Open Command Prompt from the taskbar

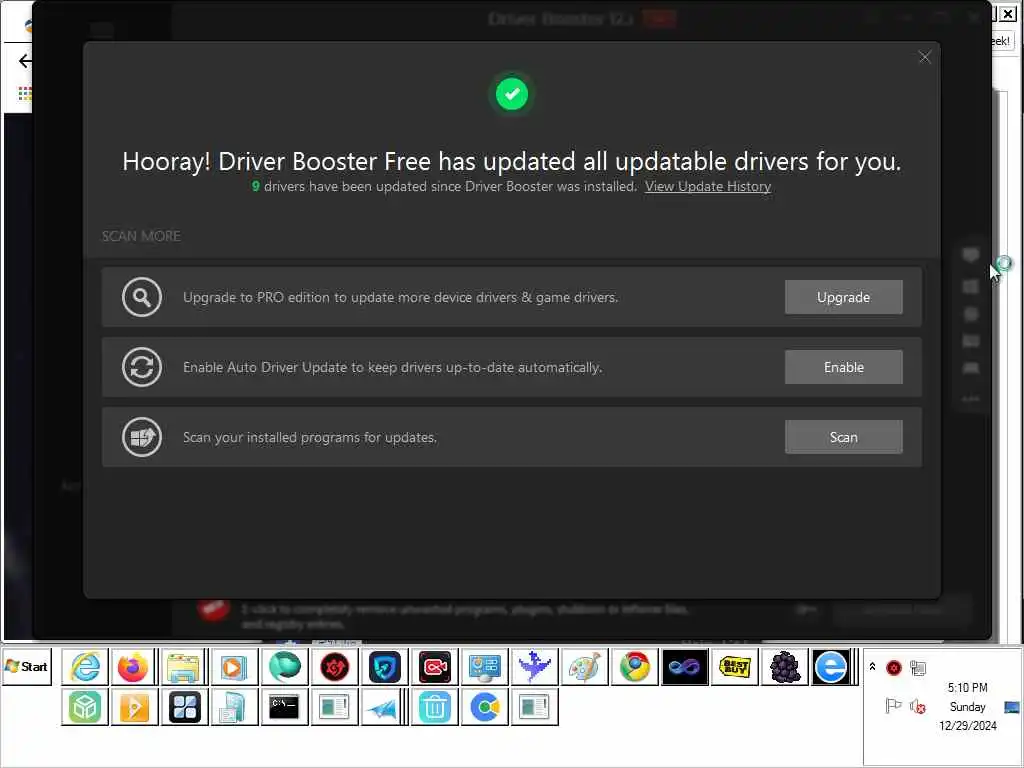[x=284, y=707]
